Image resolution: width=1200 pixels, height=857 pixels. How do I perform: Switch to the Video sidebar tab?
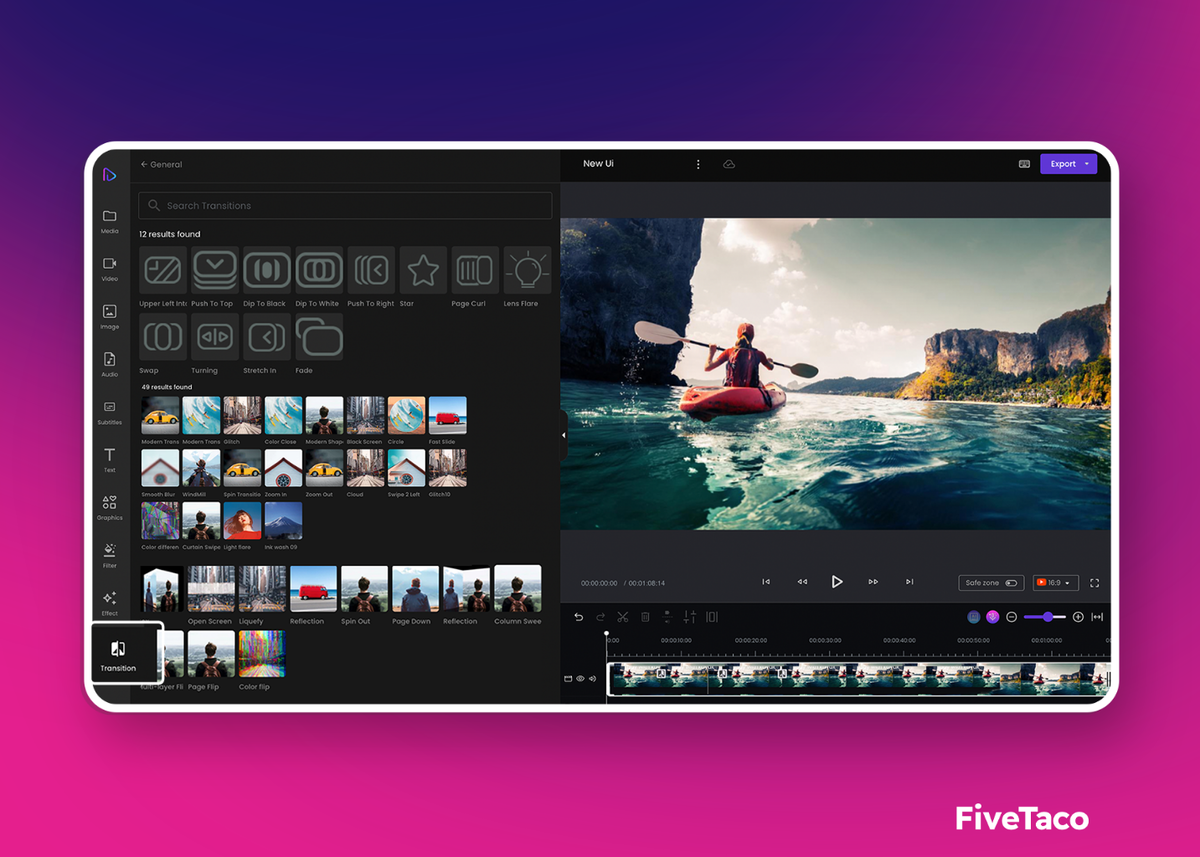point(110,269)
